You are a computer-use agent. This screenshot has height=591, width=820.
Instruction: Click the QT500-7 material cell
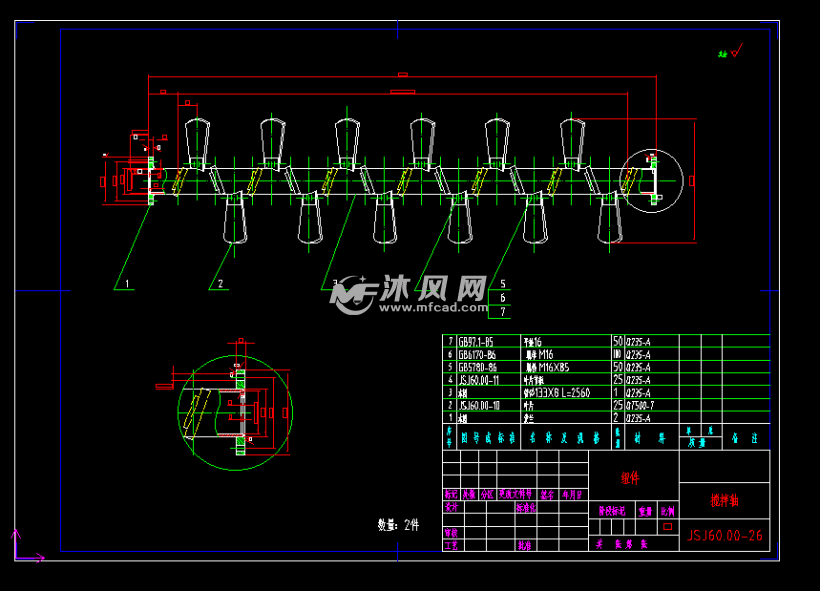coord(640,405)
